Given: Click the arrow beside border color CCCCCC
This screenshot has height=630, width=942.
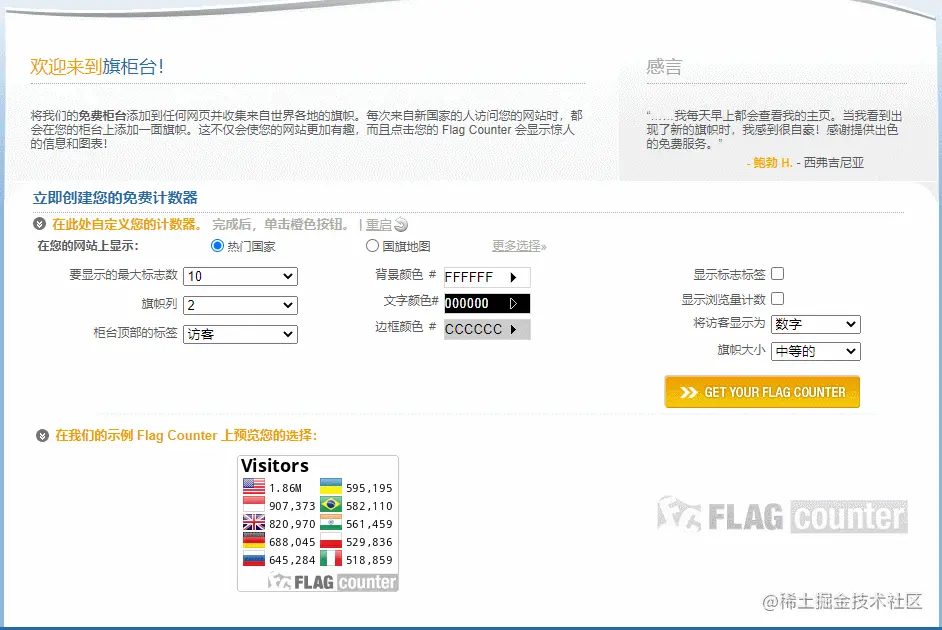Looking at the screenshot, I should [x=513, y=329].
